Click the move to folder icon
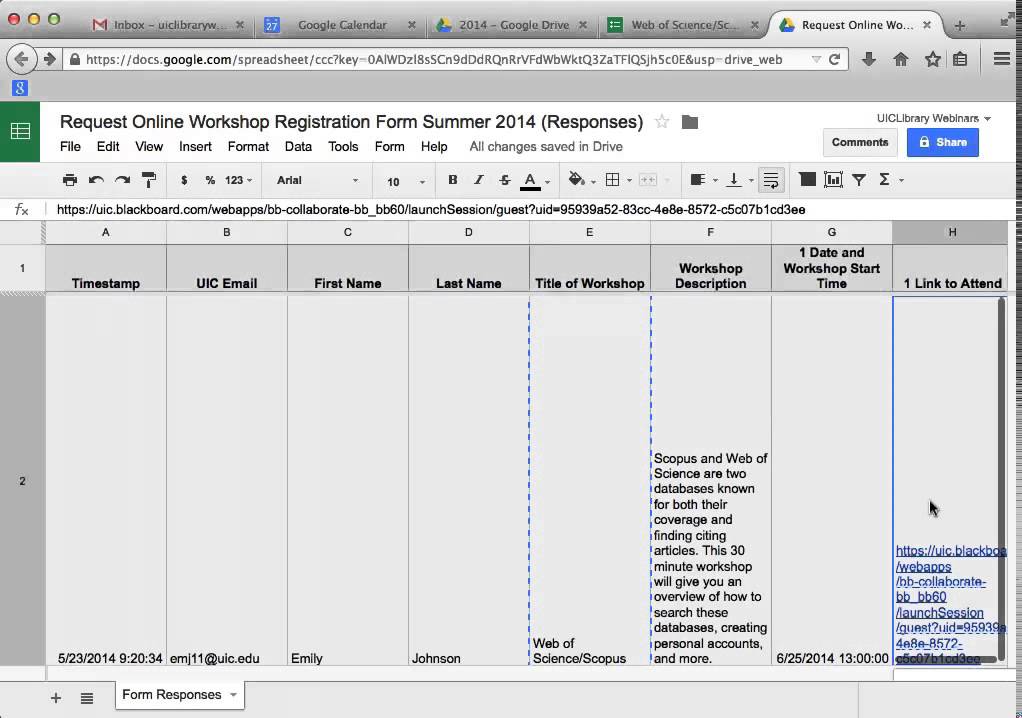The width and height of the screenshot is (1022, 718). click(x=690, y=122)
